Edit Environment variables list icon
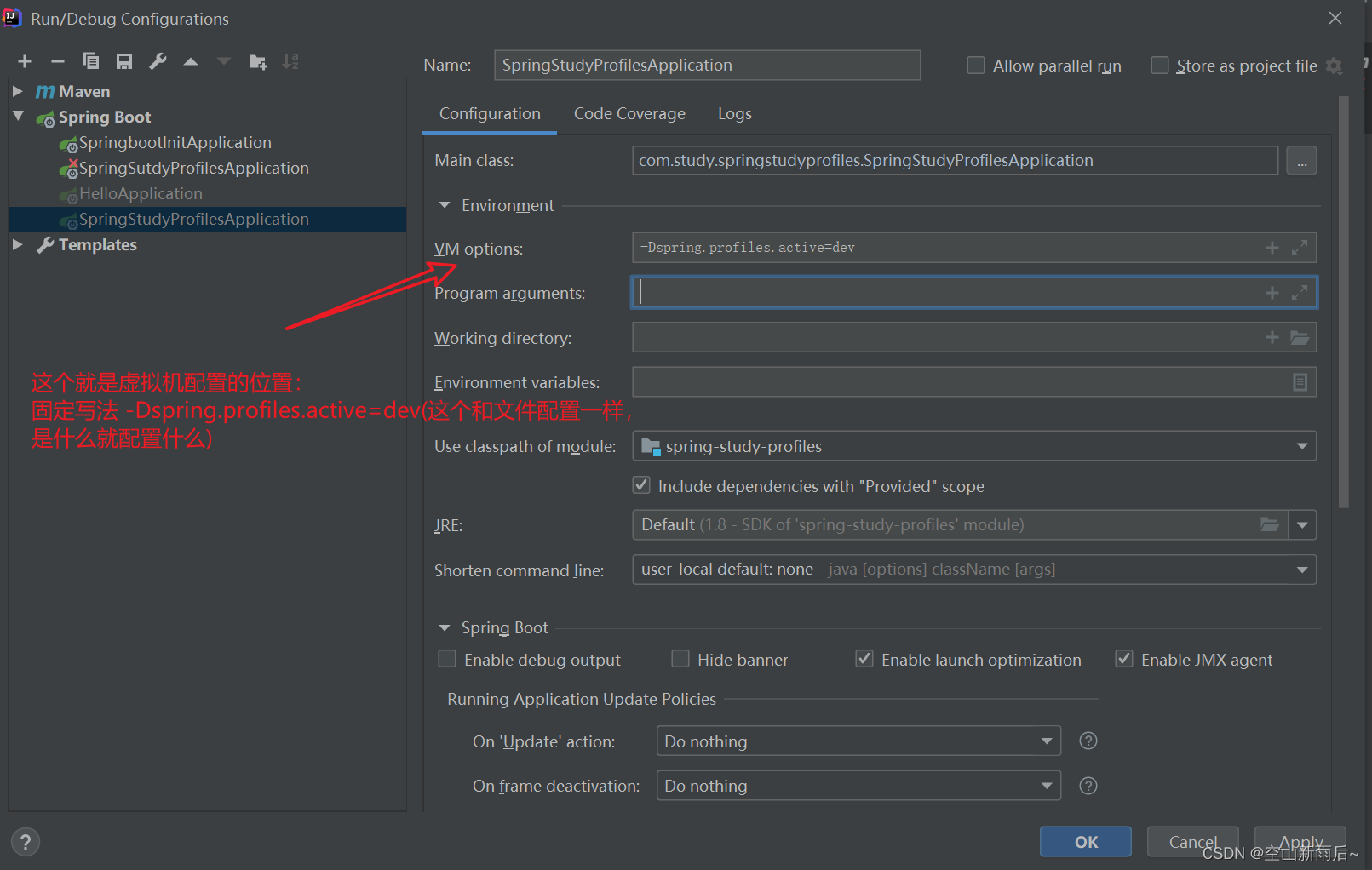This screenshot has height=870, width=1372. pyautogui.click(x=1300, y=382)
